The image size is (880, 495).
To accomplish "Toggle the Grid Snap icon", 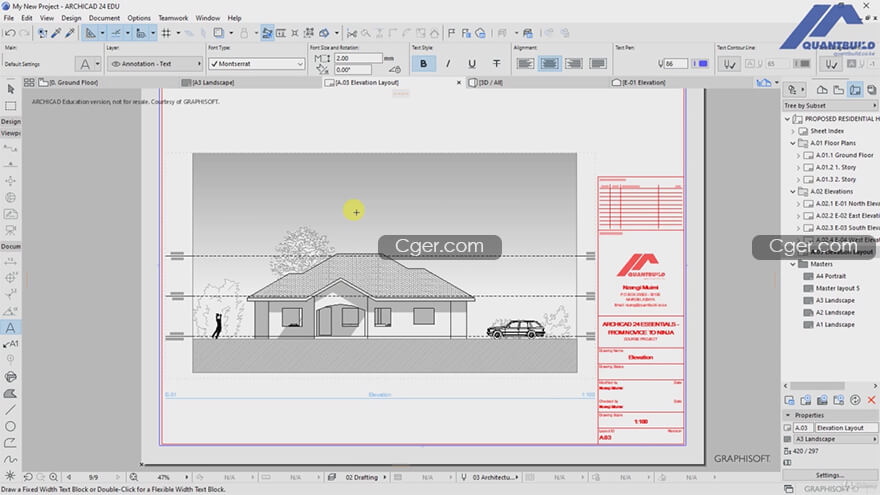I will click(166, 33).
